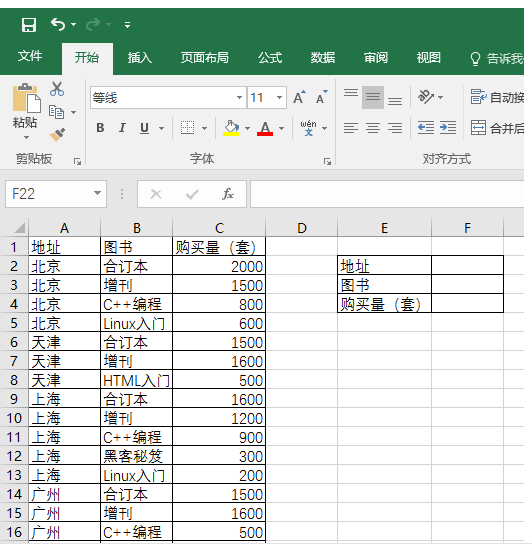Screen dimensions: 532x544
Task: Select column A header
Action: (65, 228)
